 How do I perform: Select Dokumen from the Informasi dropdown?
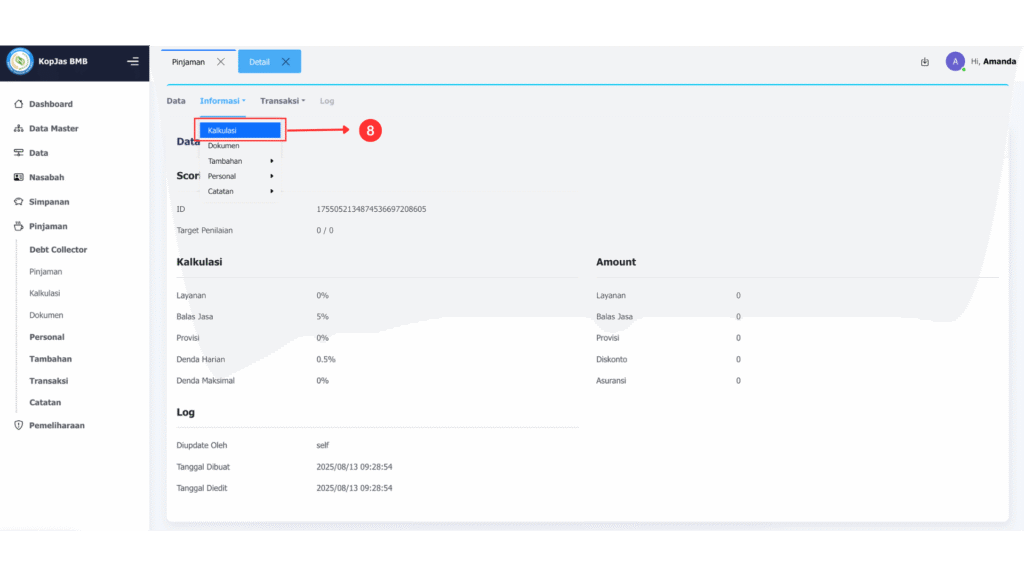(x=224, y=146)
